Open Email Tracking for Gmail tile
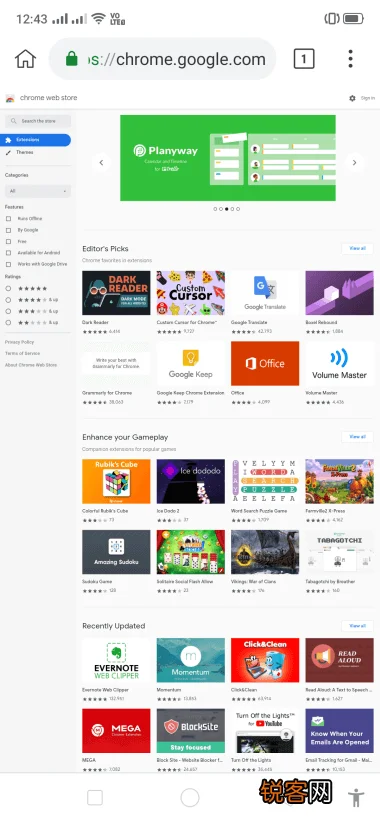This screenshot has height=823, width=380. (340, 731)
